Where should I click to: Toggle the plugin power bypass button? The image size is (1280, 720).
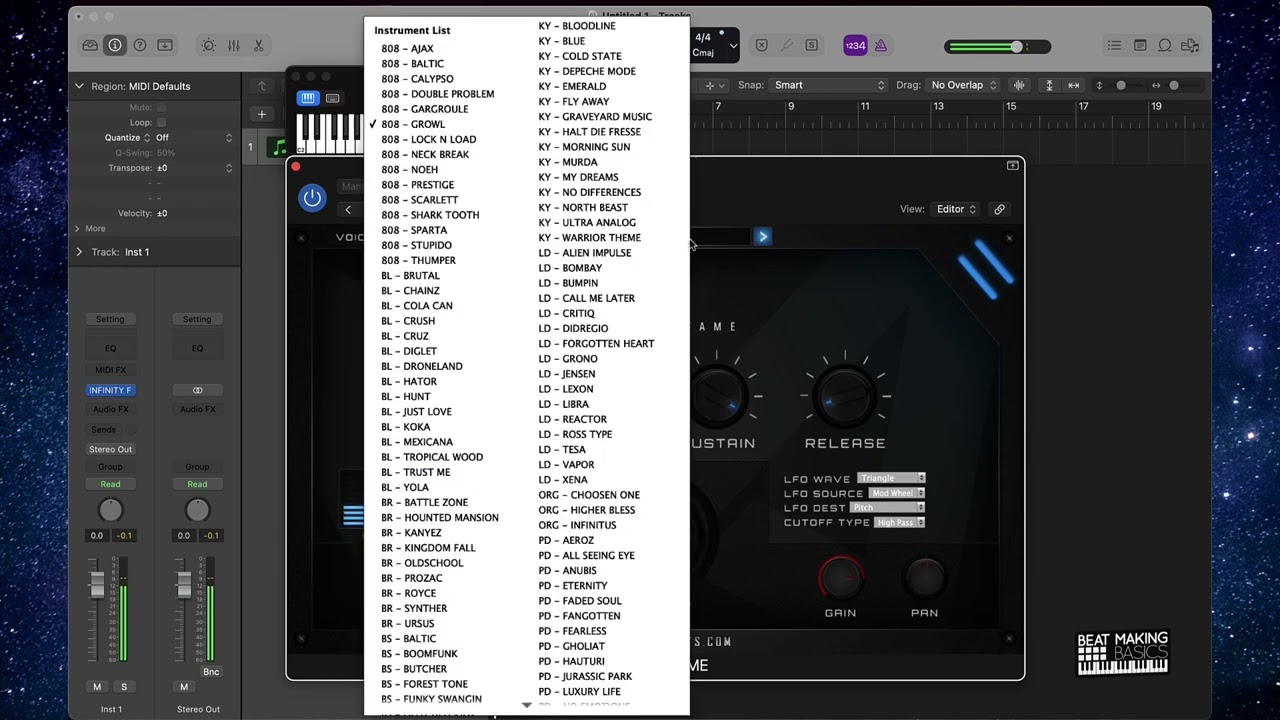tap(312, 198)
